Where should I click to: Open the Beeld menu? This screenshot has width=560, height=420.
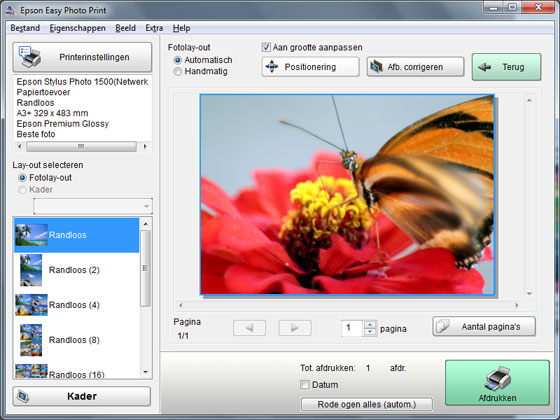pos(125,28)
